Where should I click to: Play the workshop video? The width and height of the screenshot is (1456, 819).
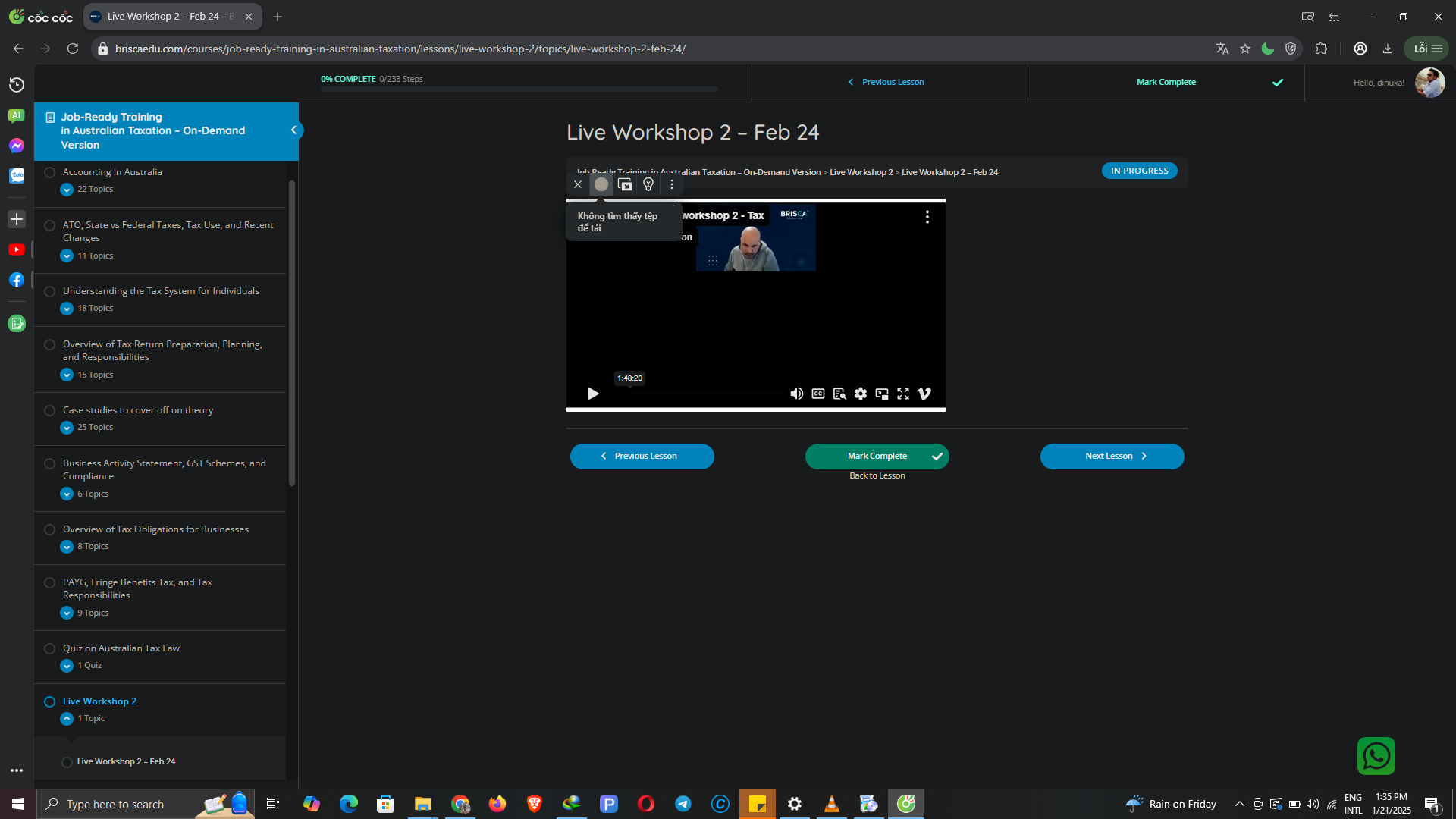pos(593,394)
